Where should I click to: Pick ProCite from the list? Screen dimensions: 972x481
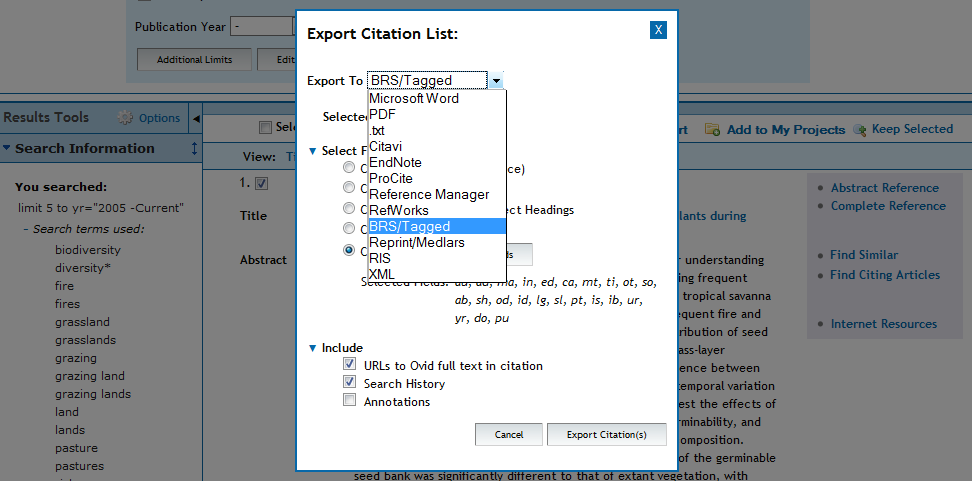click(437, 179)
